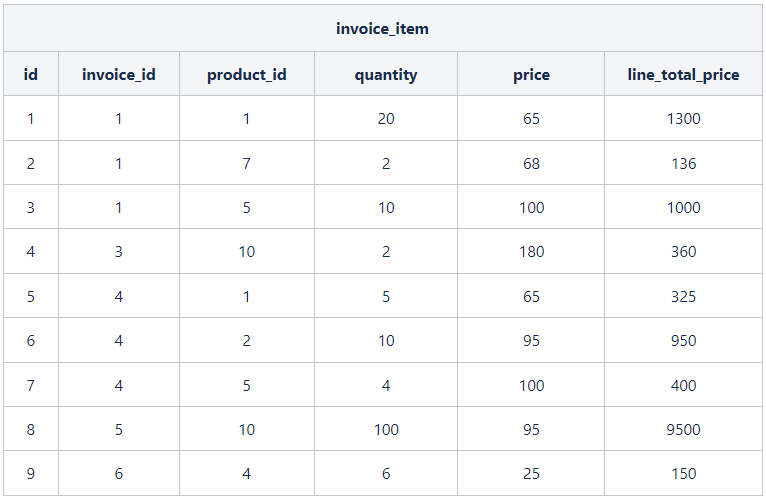Click the quantity column header
766x501 pixels.
386,75
